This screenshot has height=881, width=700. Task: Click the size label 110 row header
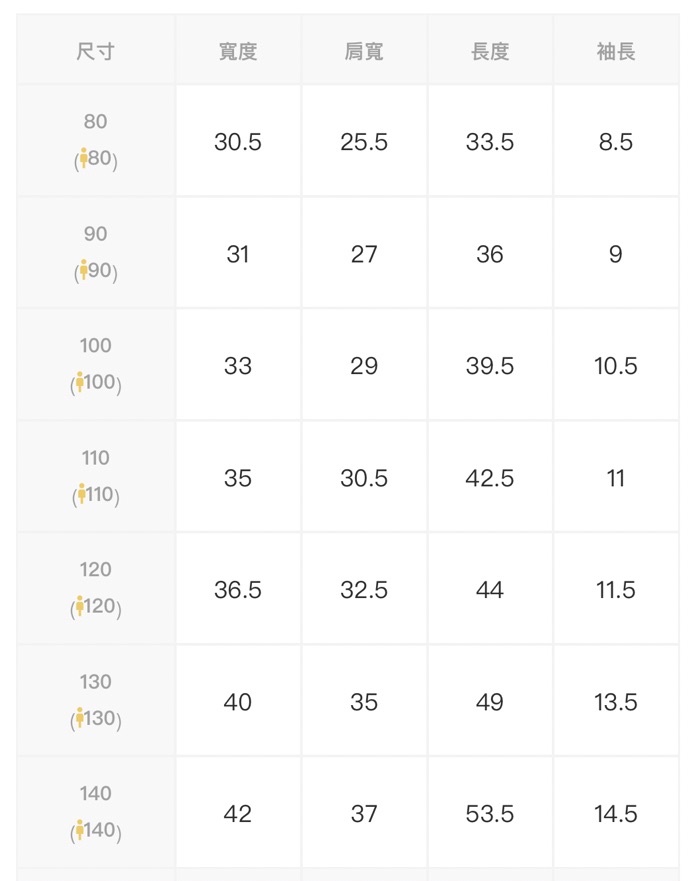(96, 476)
